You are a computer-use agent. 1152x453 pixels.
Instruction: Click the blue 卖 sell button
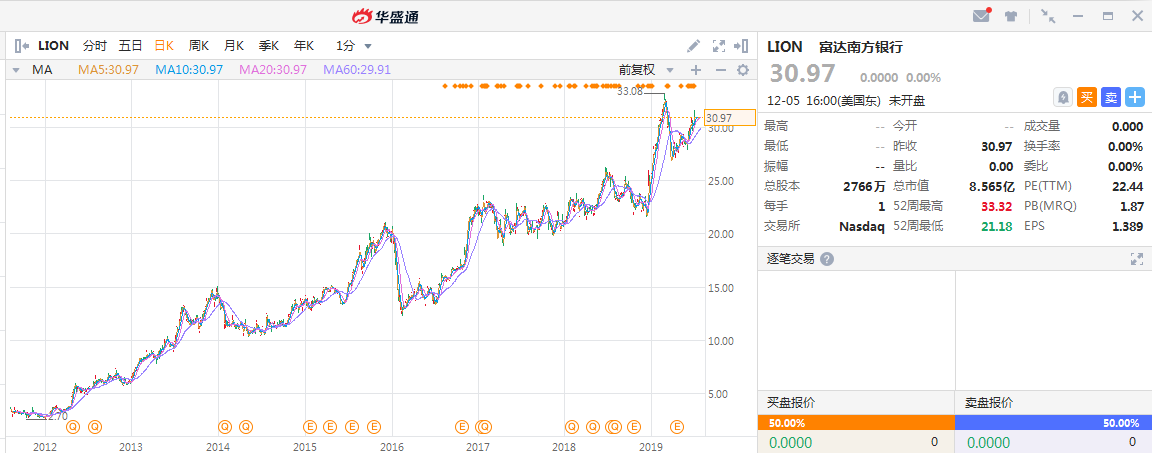[1111, 97]
